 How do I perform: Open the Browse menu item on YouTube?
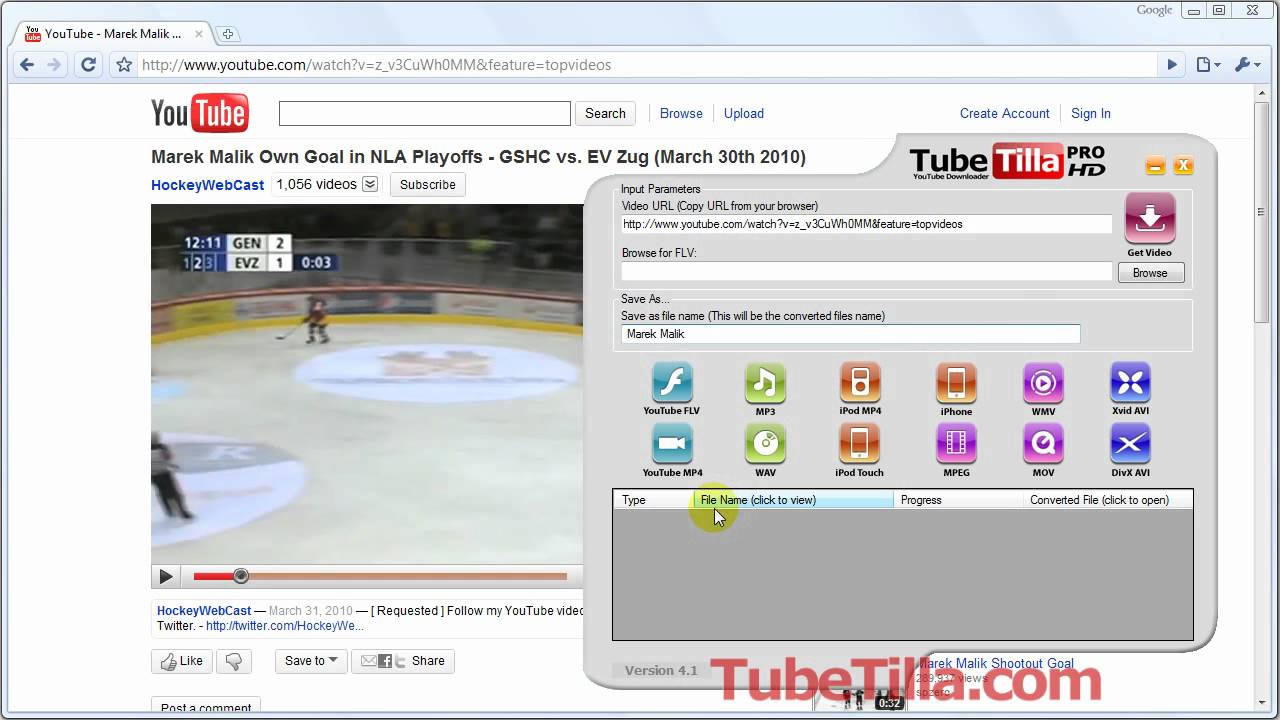(x=681, y=114)
